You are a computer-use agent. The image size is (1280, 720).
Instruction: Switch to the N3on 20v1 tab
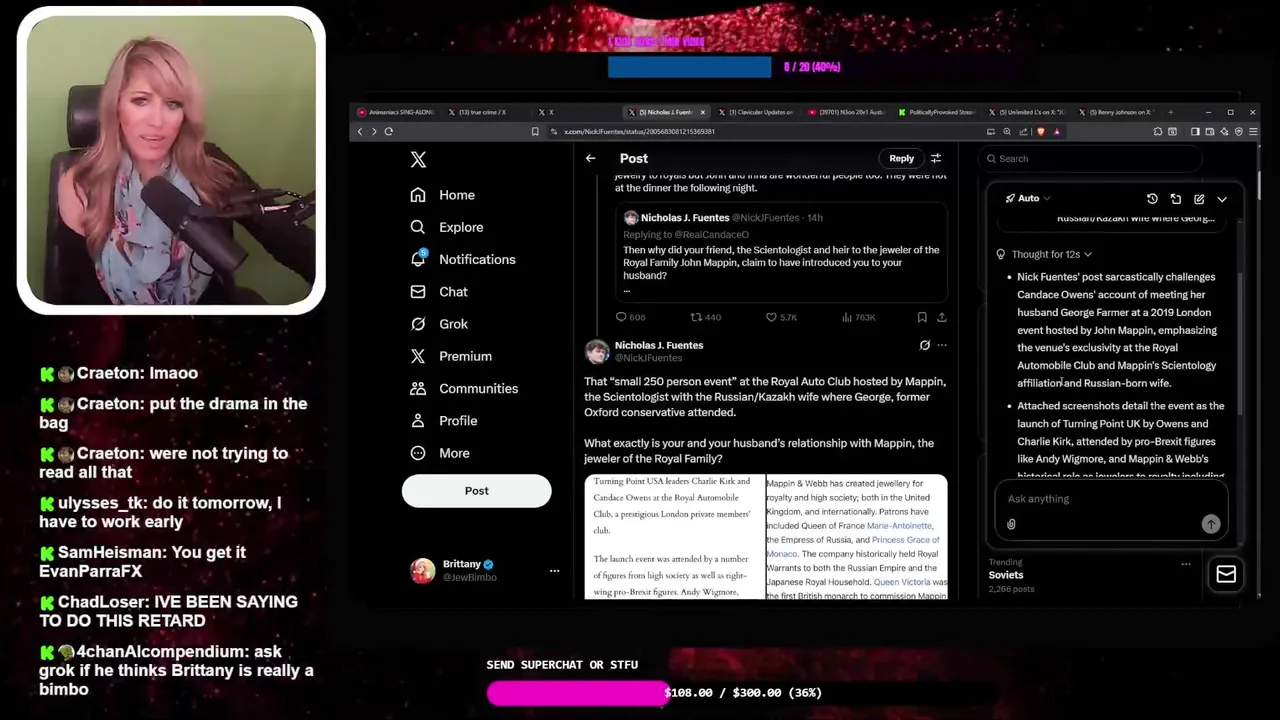pyautogui.click(x=846, y=112)
